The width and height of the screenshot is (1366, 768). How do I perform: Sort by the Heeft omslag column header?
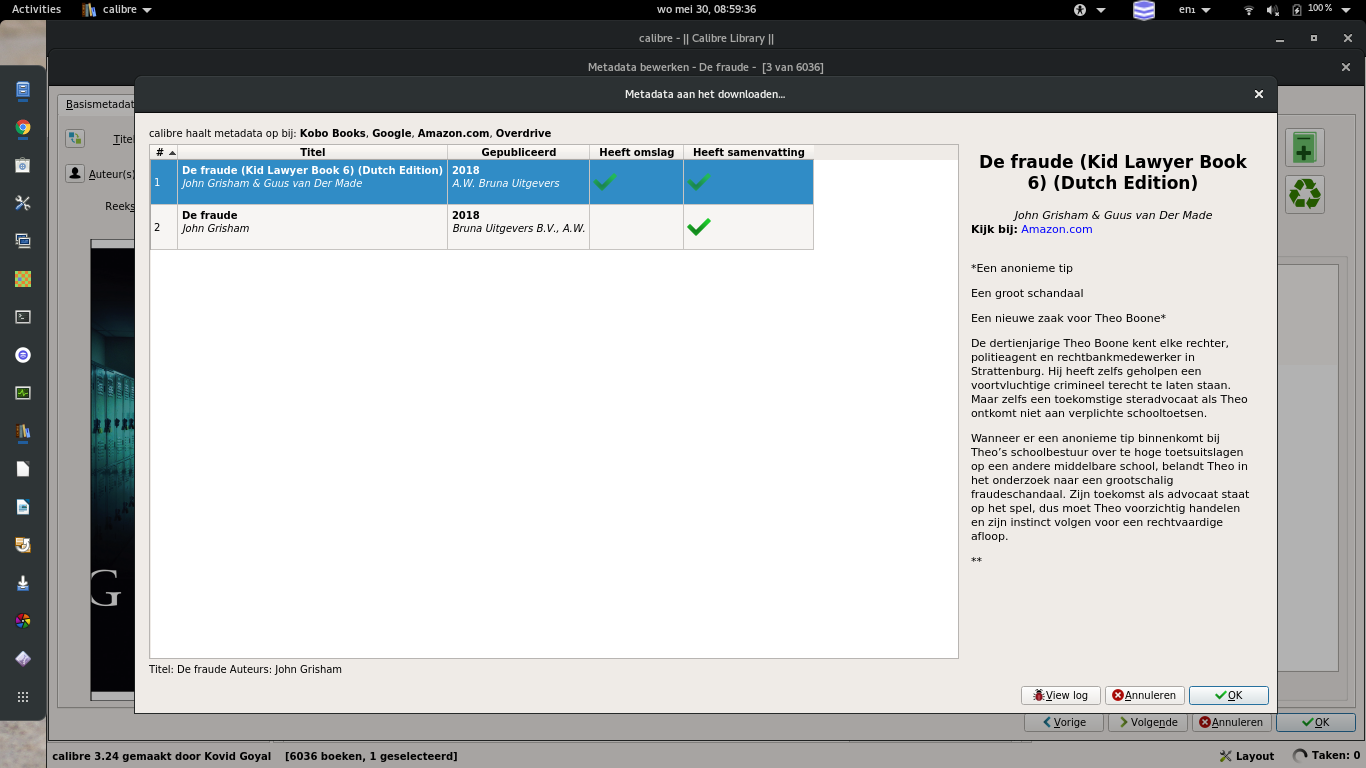[637, 152]
